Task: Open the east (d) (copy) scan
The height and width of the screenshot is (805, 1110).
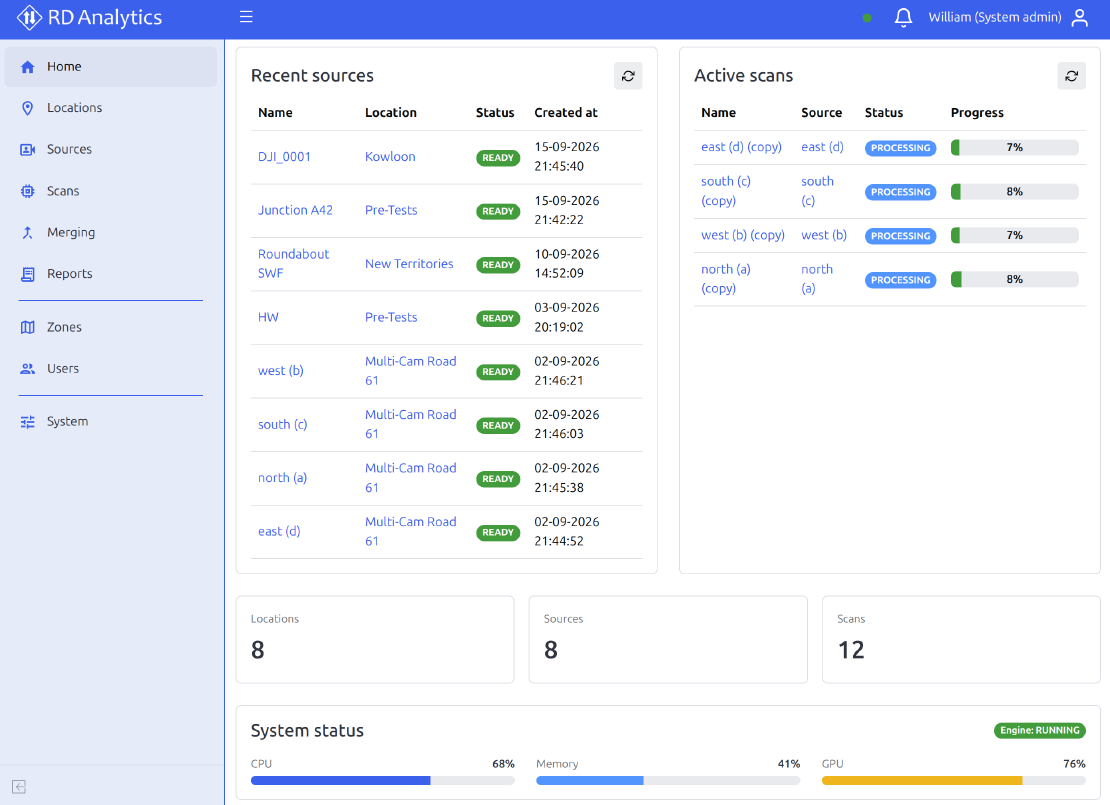Action: [741, 147]
